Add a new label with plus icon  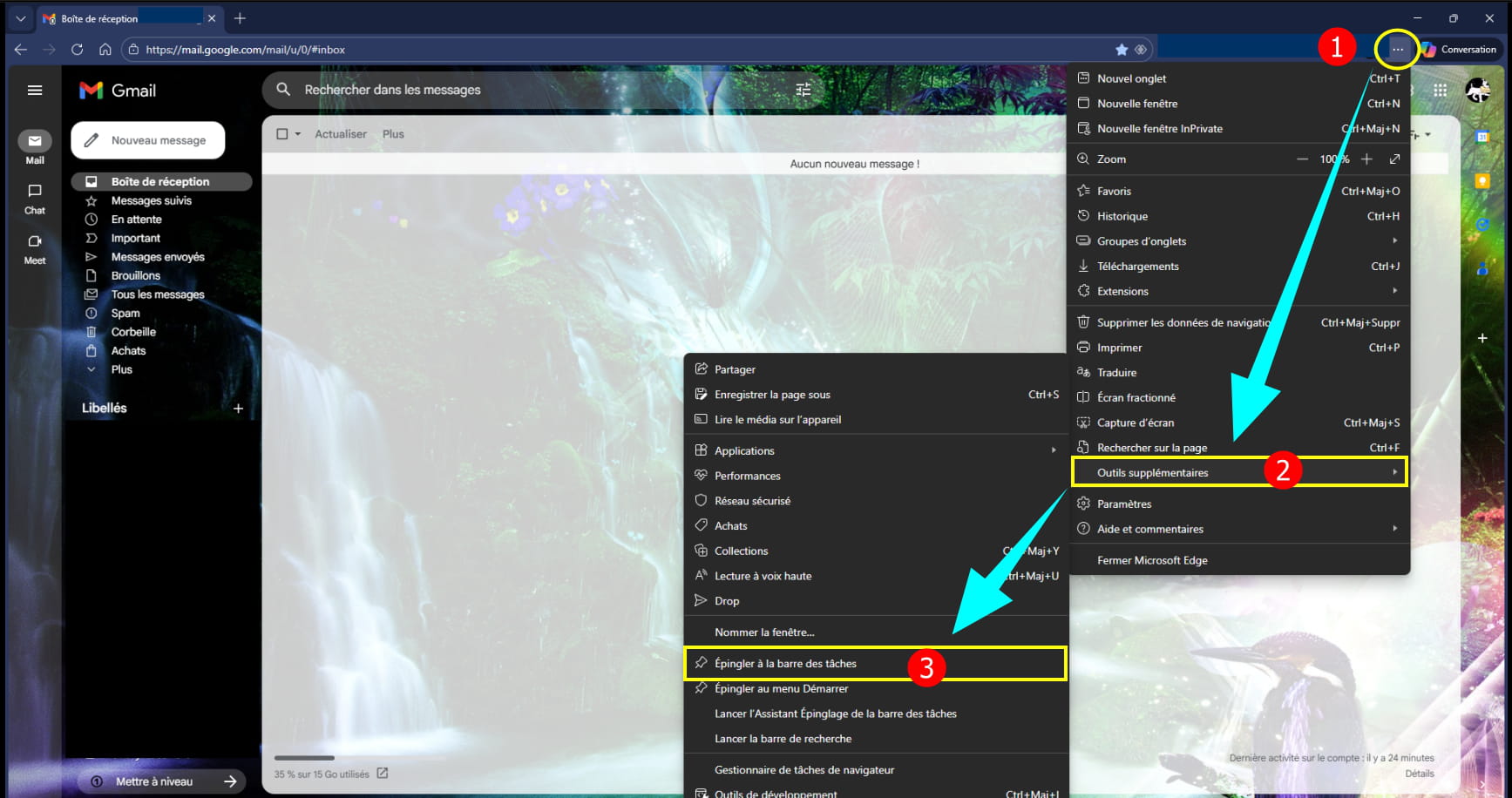[238, 409]
